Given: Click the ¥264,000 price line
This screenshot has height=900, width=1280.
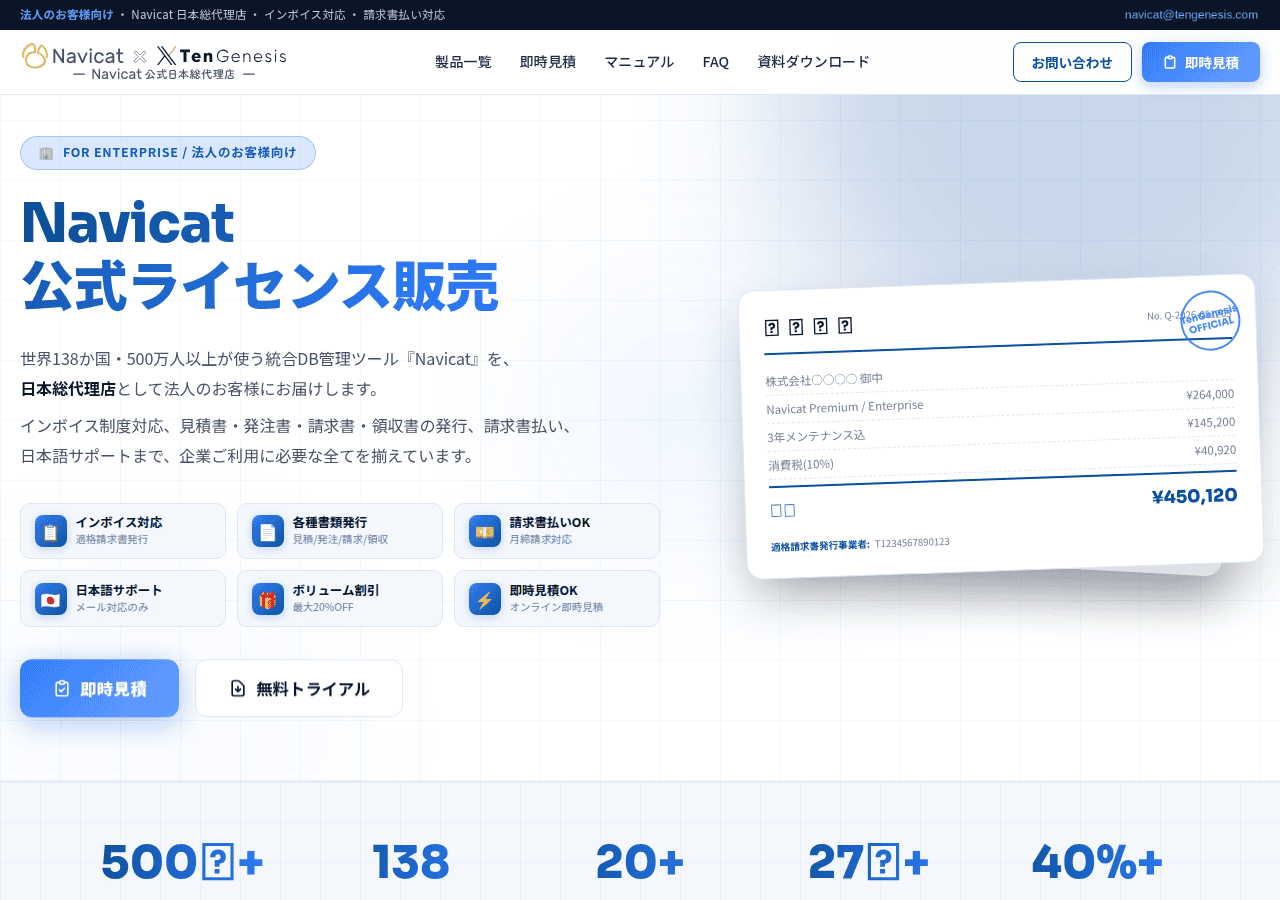Looking at the screenshot, I should [1210, 394].
